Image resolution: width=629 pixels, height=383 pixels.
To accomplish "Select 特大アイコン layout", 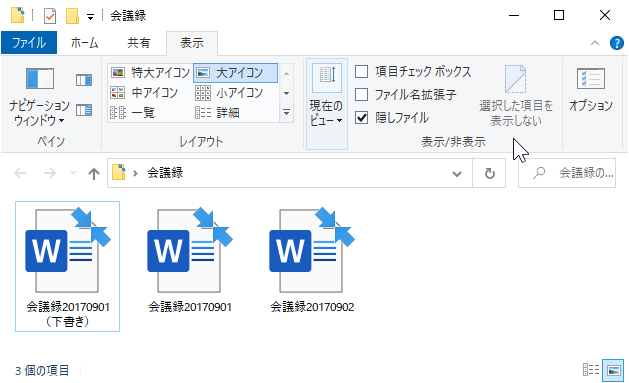I will click(150, 73).
